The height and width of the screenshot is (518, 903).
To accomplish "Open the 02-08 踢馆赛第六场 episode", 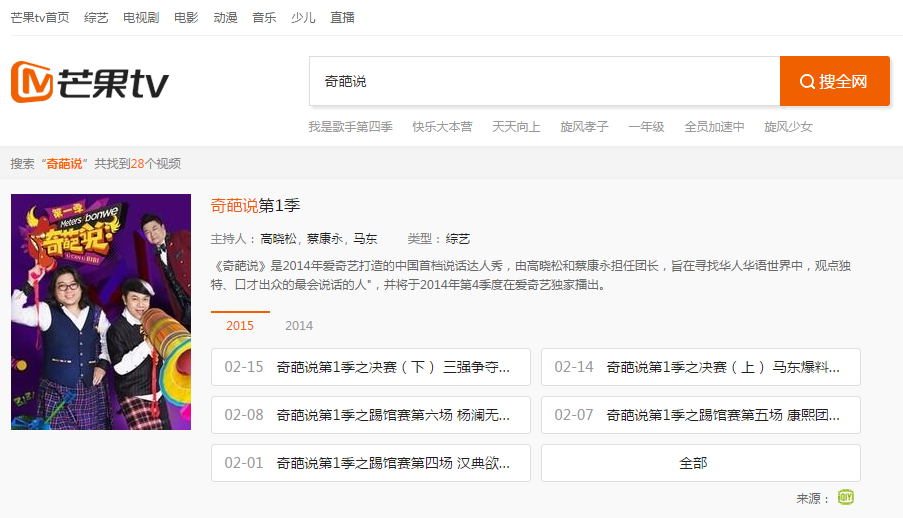I will (371, 415).
